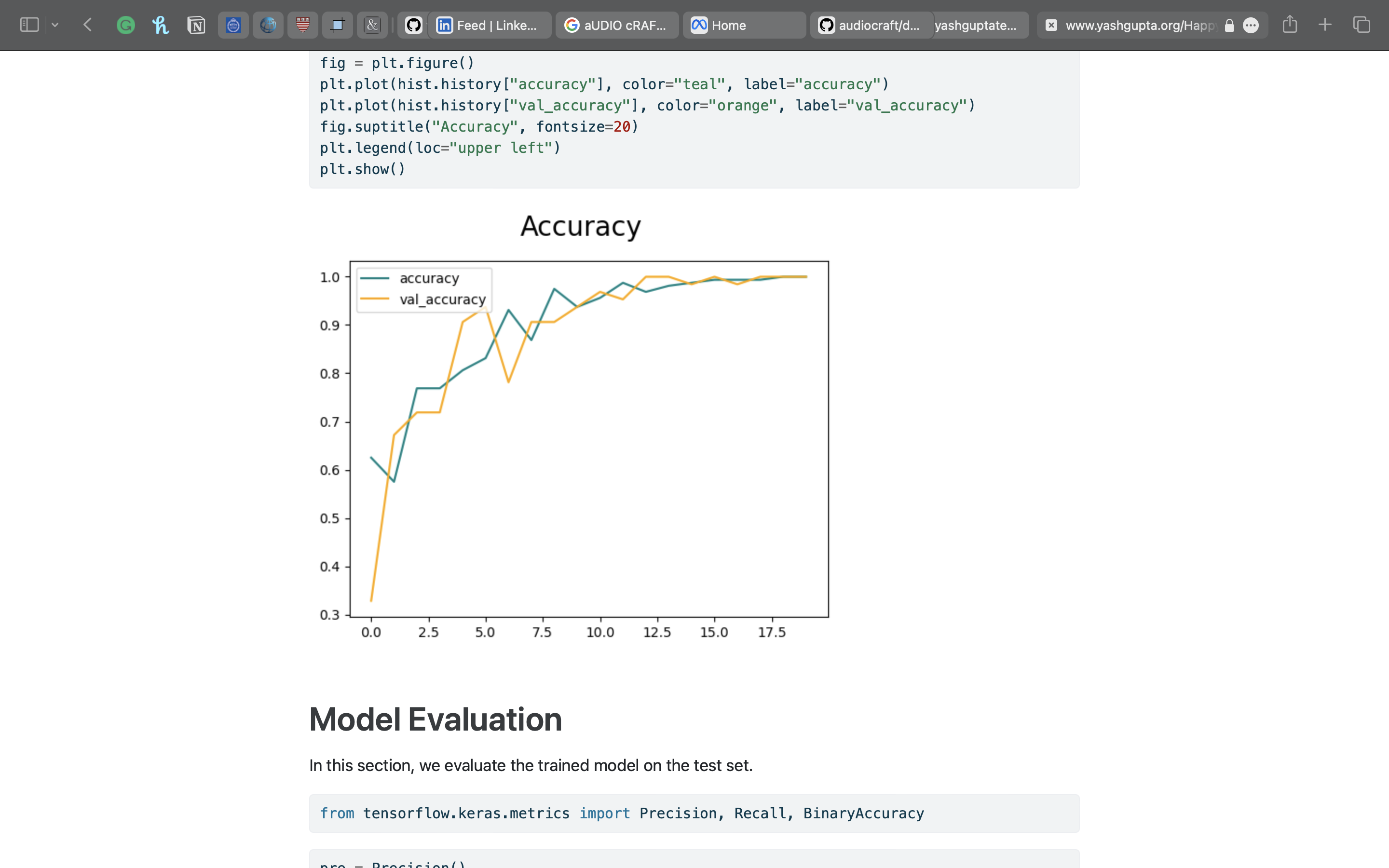Switch to the aUDIO cRAF Google tab

[617, 25]
